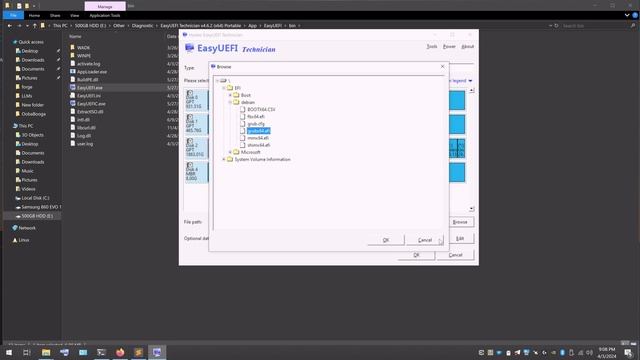Open the Windows Start menu

pos(9,353)
